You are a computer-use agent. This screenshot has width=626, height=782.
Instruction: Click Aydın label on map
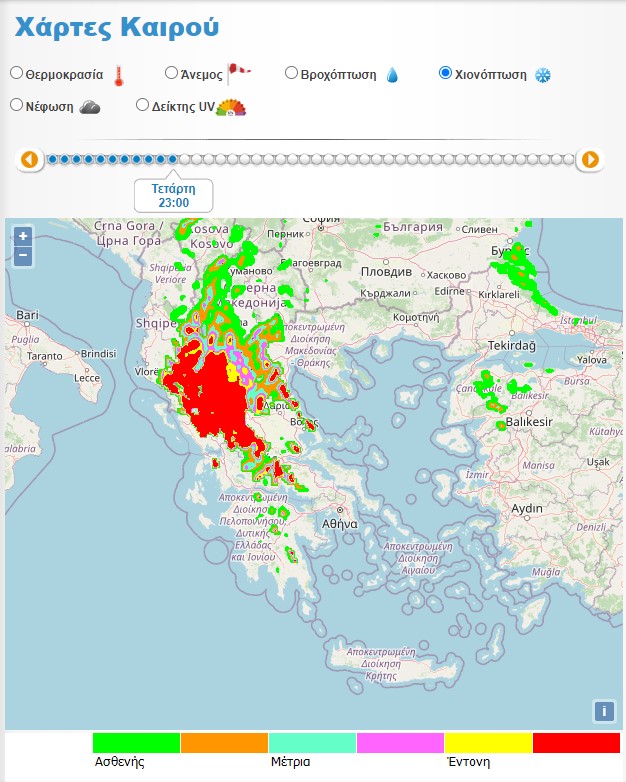click(x=527, y=509)
